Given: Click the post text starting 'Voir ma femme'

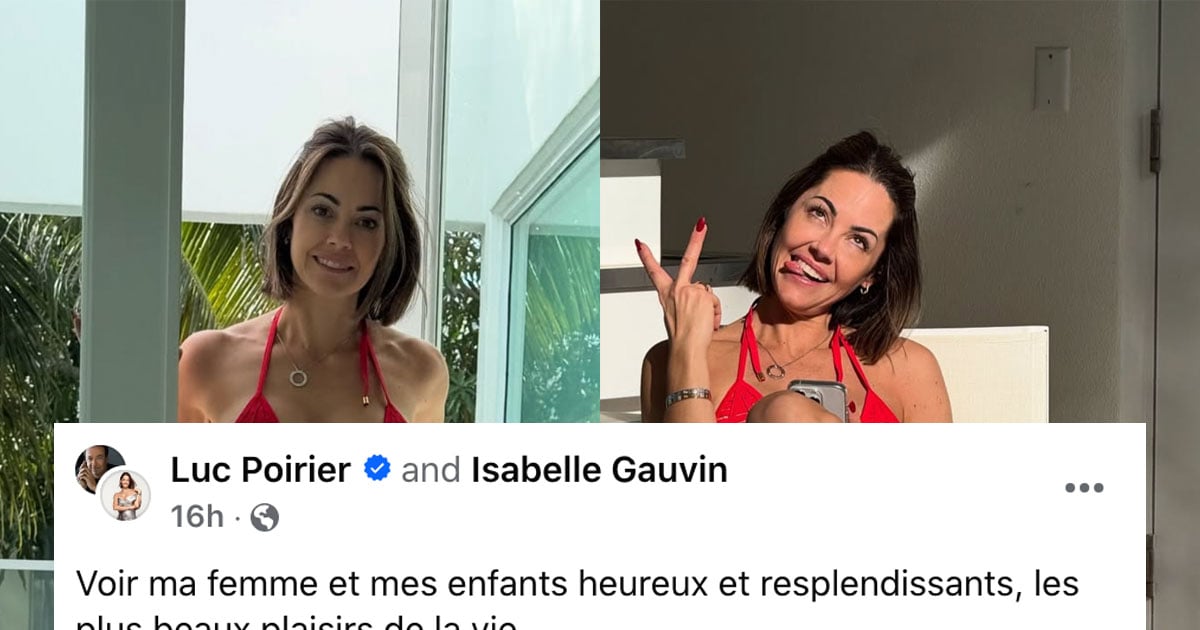Looking at the screenshot, I should [x=578, y=582].
